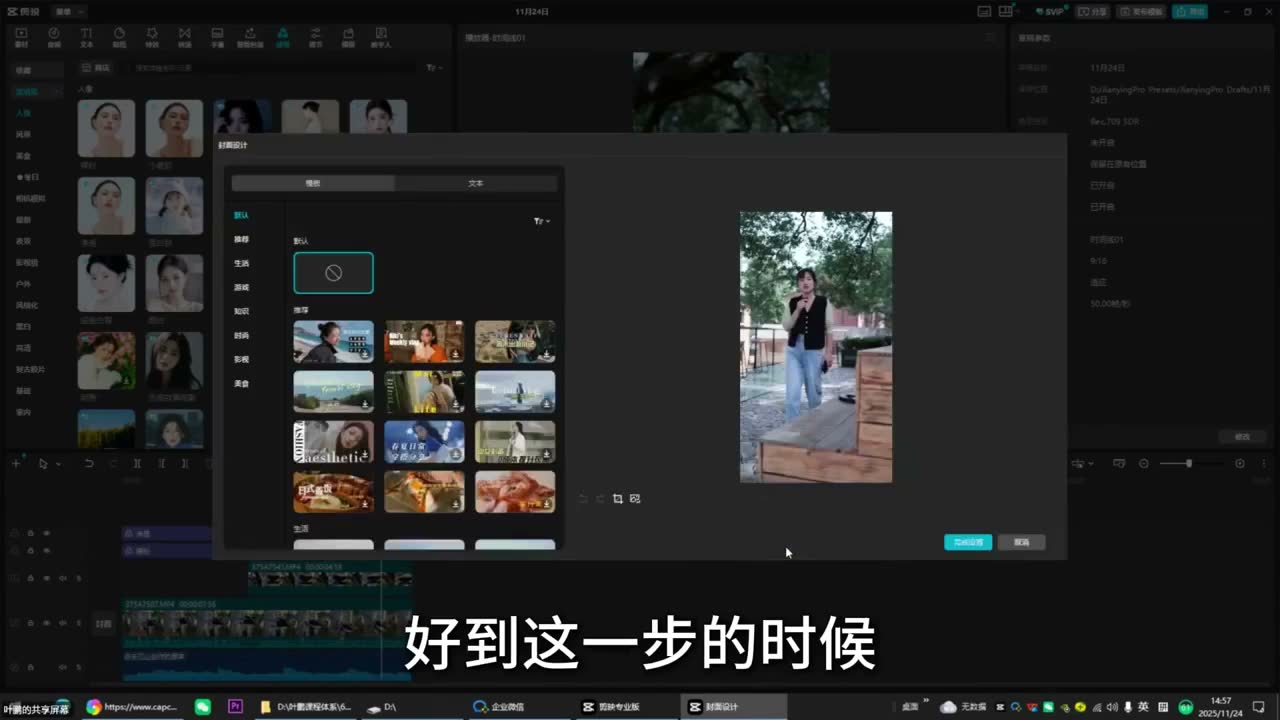The image size is (1280, 720).
Task: Click timeline zoom-in magnifier icon
Action: (1240, 464)
